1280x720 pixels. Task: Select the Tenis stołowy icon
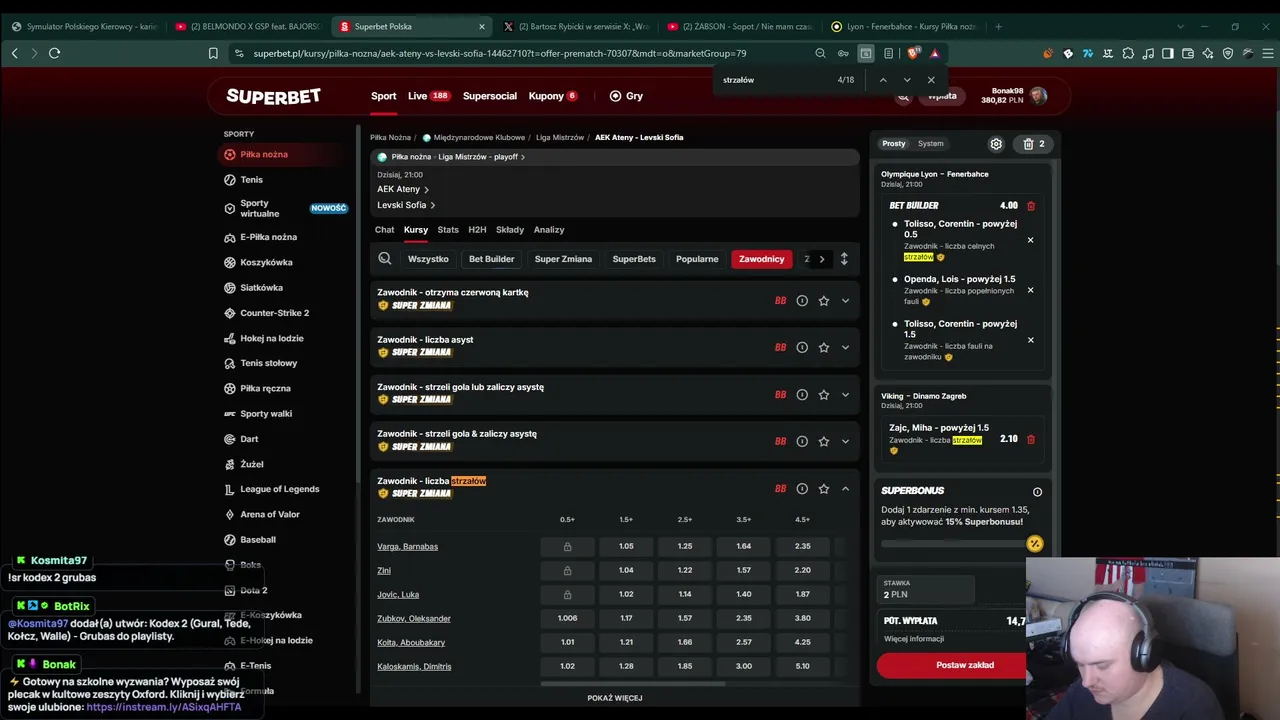230,363
